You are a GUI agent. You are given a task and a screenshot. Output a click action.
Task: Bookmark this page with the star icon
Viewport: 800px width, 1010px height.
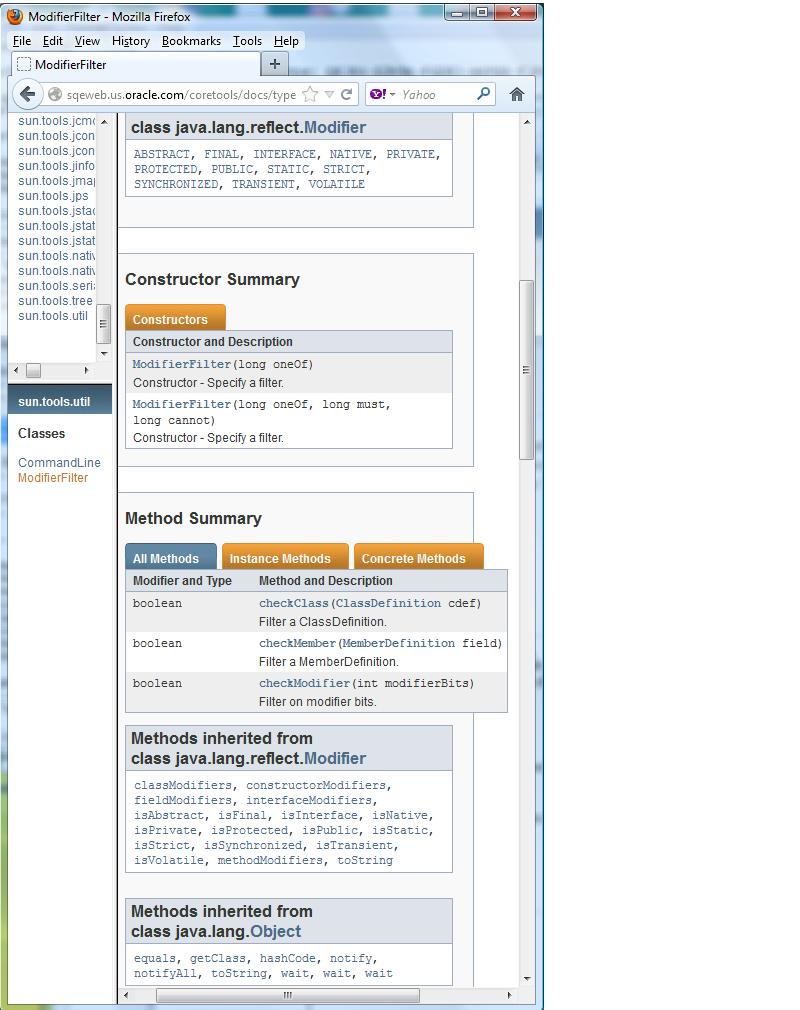[x=310, y=94]
